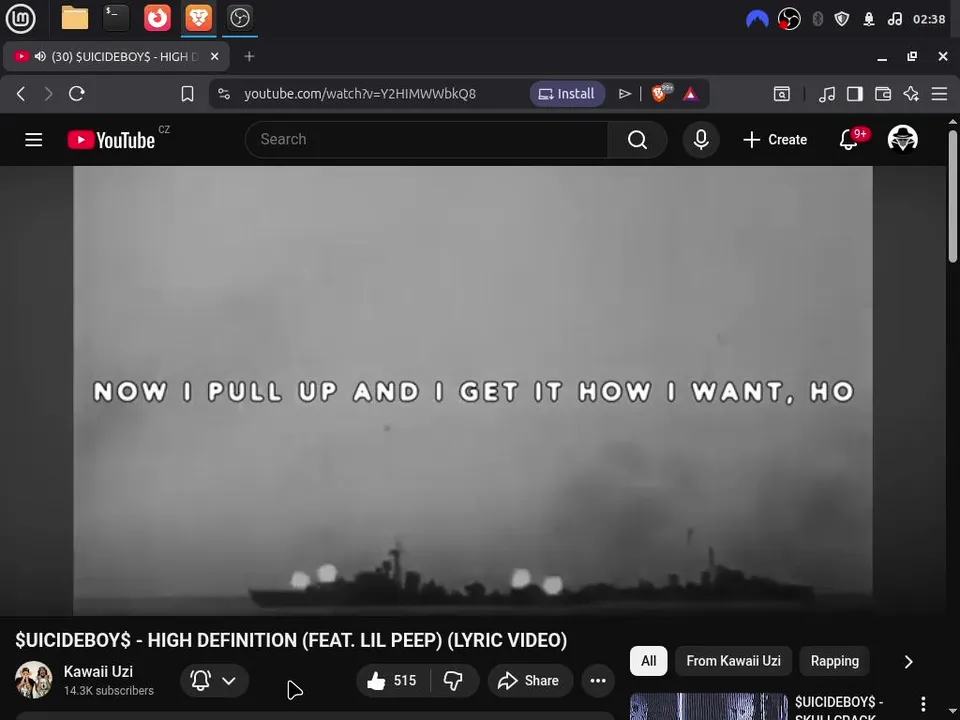Open YouTube notifications bell
Screen dimensions: 960x720
(849, 140)
